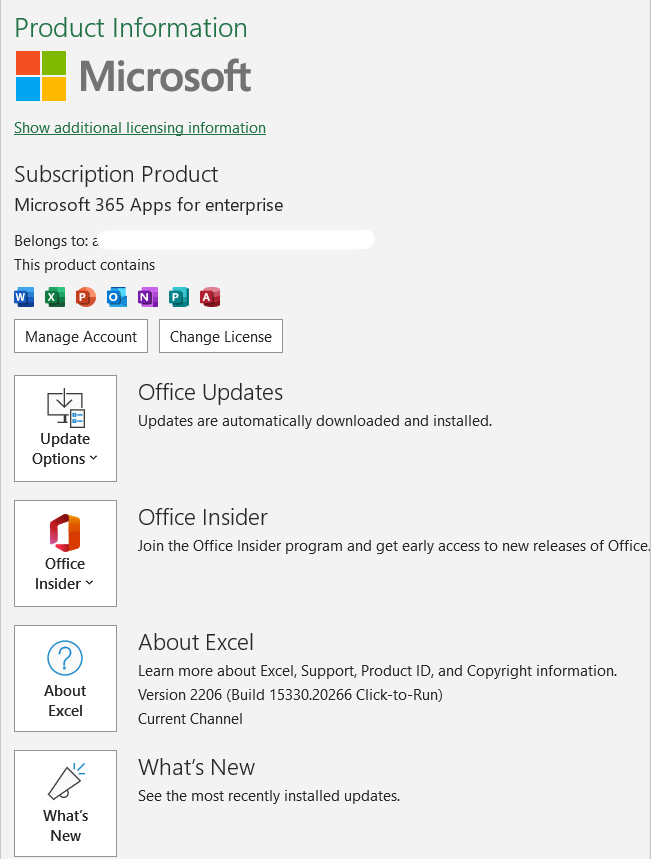Image resolution: width=651 pixels, height=859 pixels.
Task: Click the Word app icon
Action: click(24, 297)
